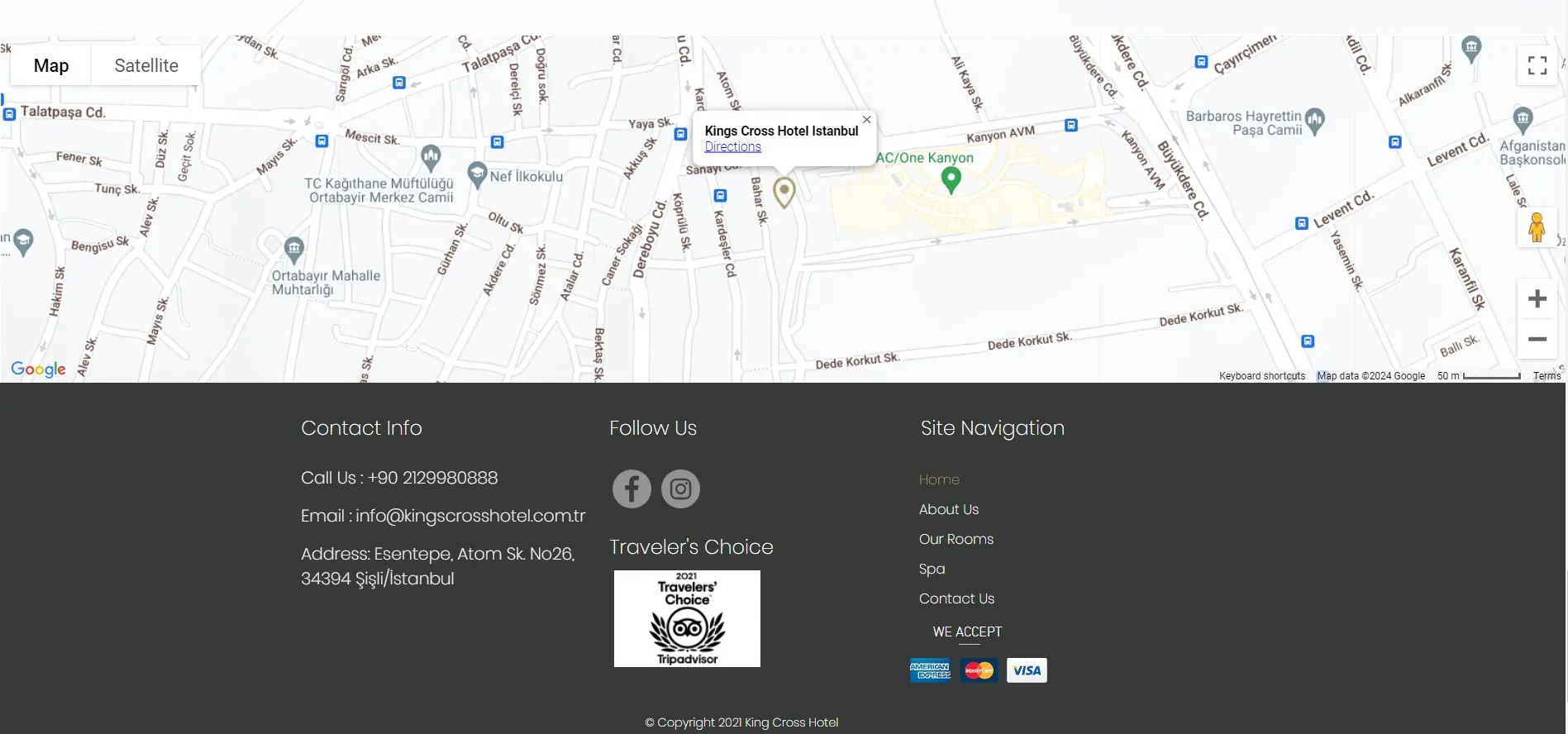The height and width of the screenshot is (734, 1568).
Task: Switch to Satellite map view
Action: pos(146,65)
